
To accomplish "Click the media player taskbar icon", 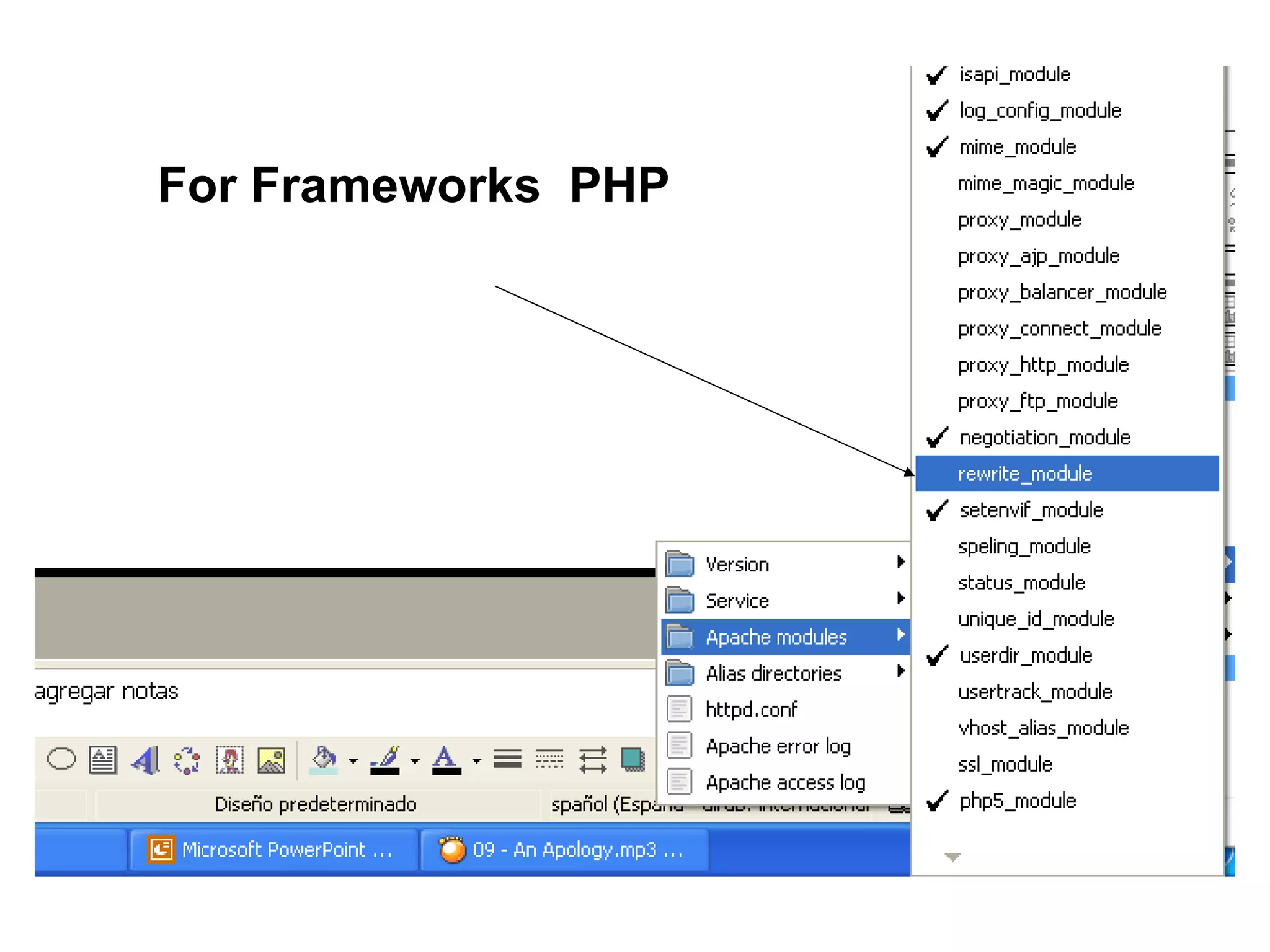I will point(452,849).
